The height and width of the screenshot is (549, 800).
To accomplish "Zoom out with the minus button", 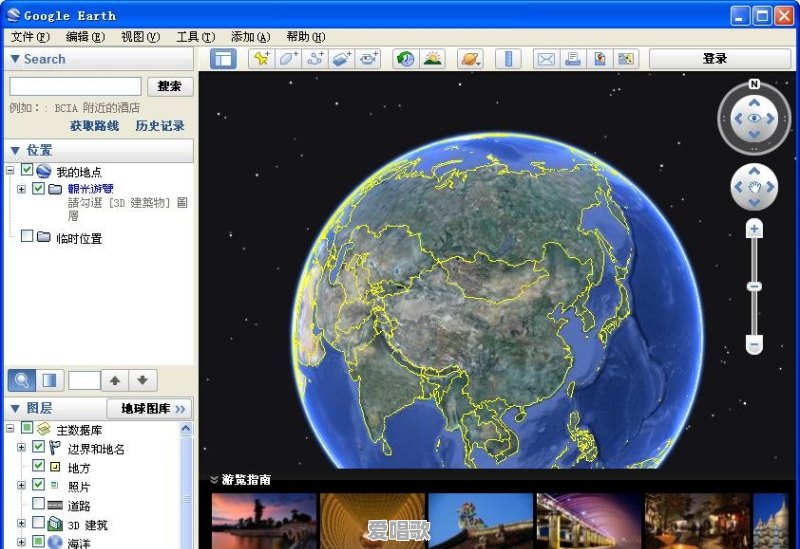I will coord(754,345).
